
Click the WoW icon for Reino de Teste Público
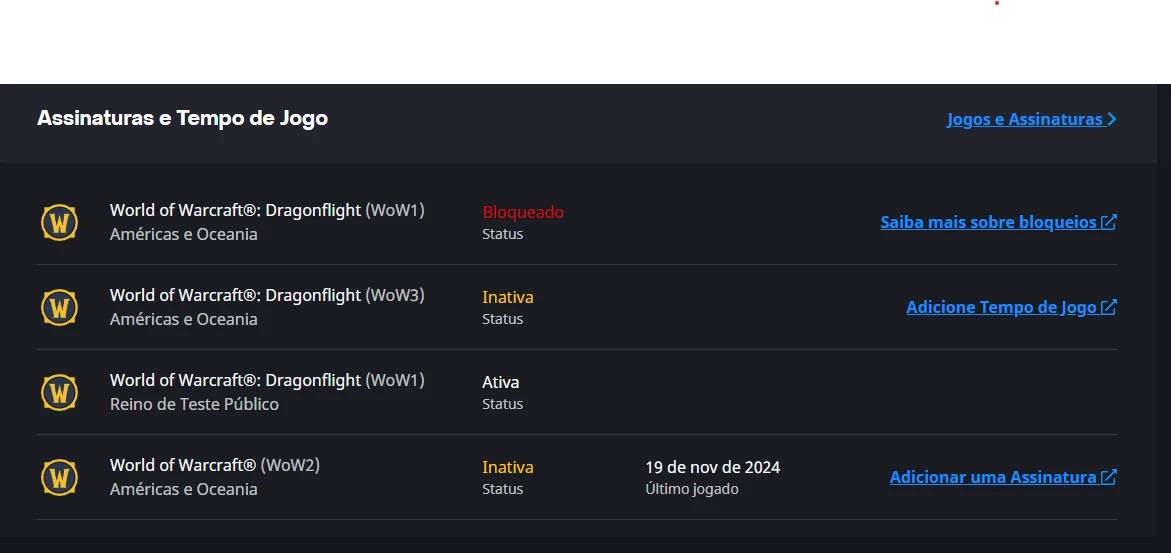59,392
